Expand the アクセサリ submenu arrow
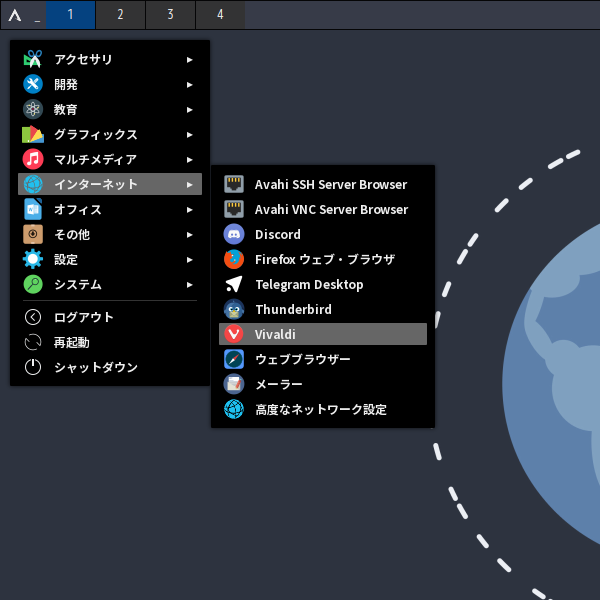600x600 pixels. (x=189, y=60)
